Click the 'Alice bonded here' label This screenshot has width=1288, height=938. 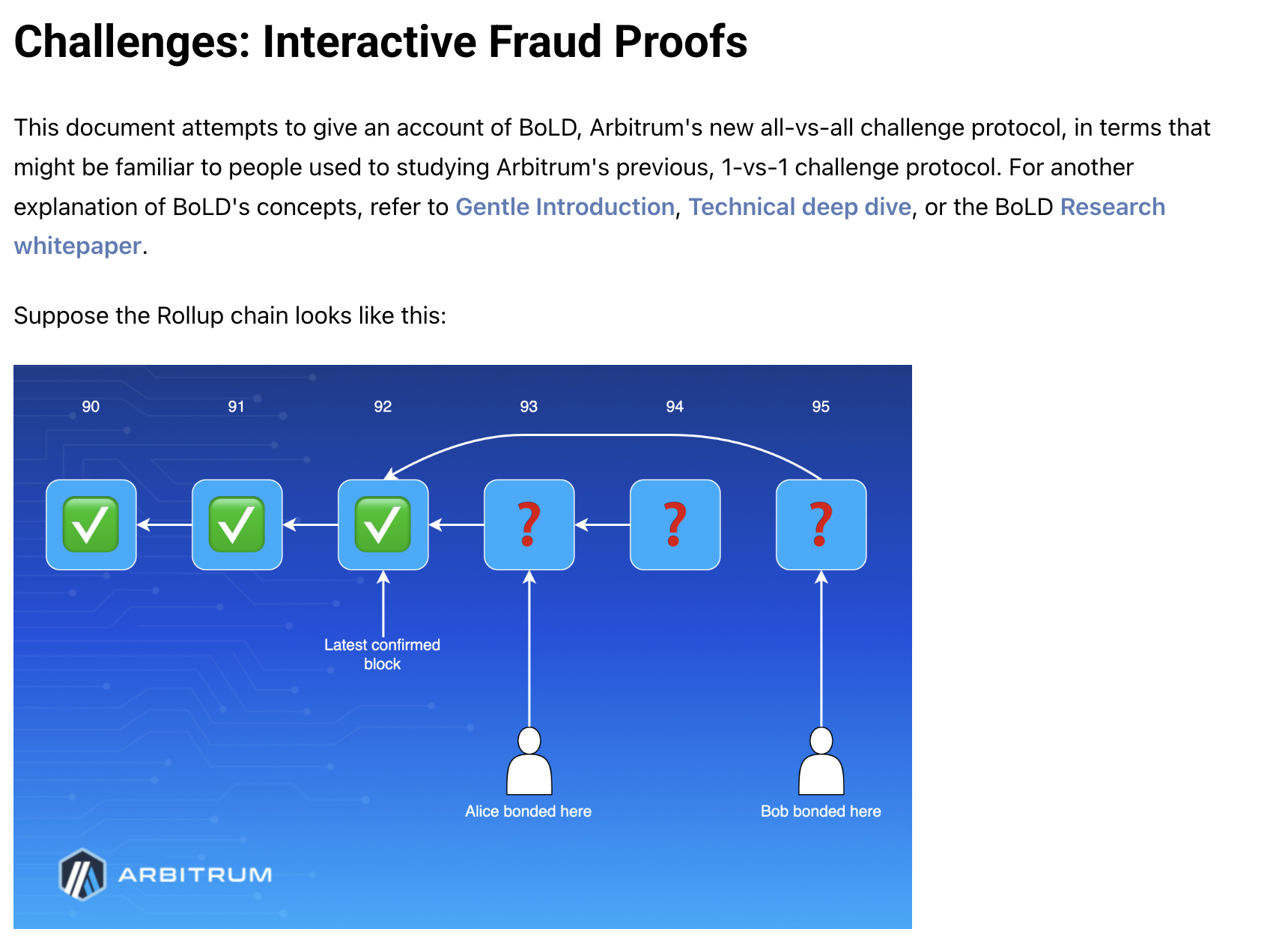point(528,811)
